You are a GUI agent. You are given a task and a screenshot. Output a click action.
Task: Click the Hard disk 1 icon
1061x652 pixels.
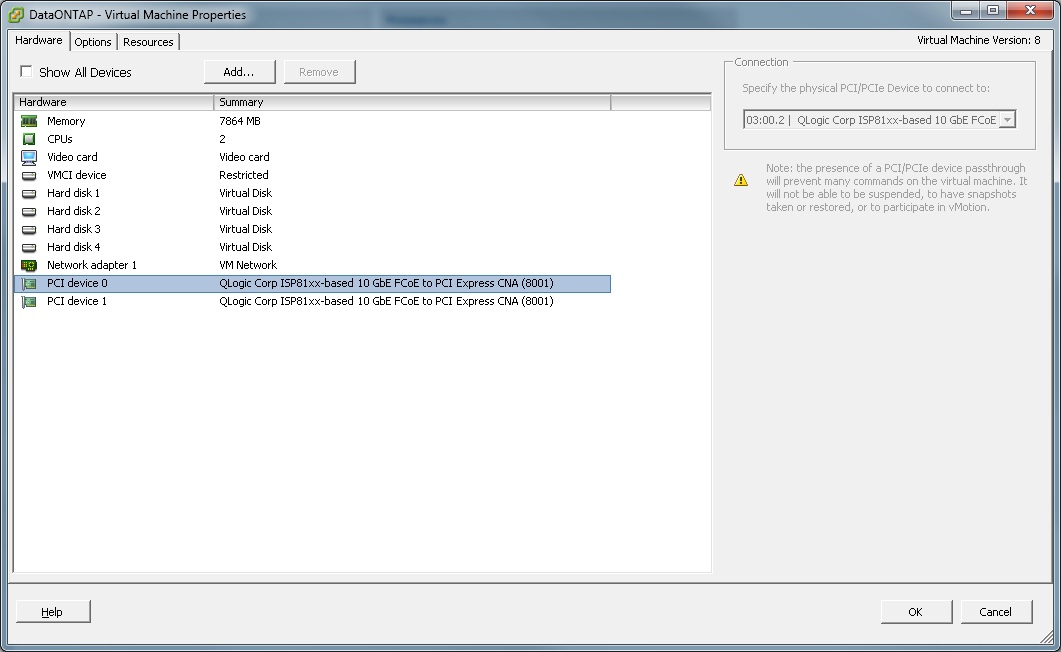coord(29,193)
